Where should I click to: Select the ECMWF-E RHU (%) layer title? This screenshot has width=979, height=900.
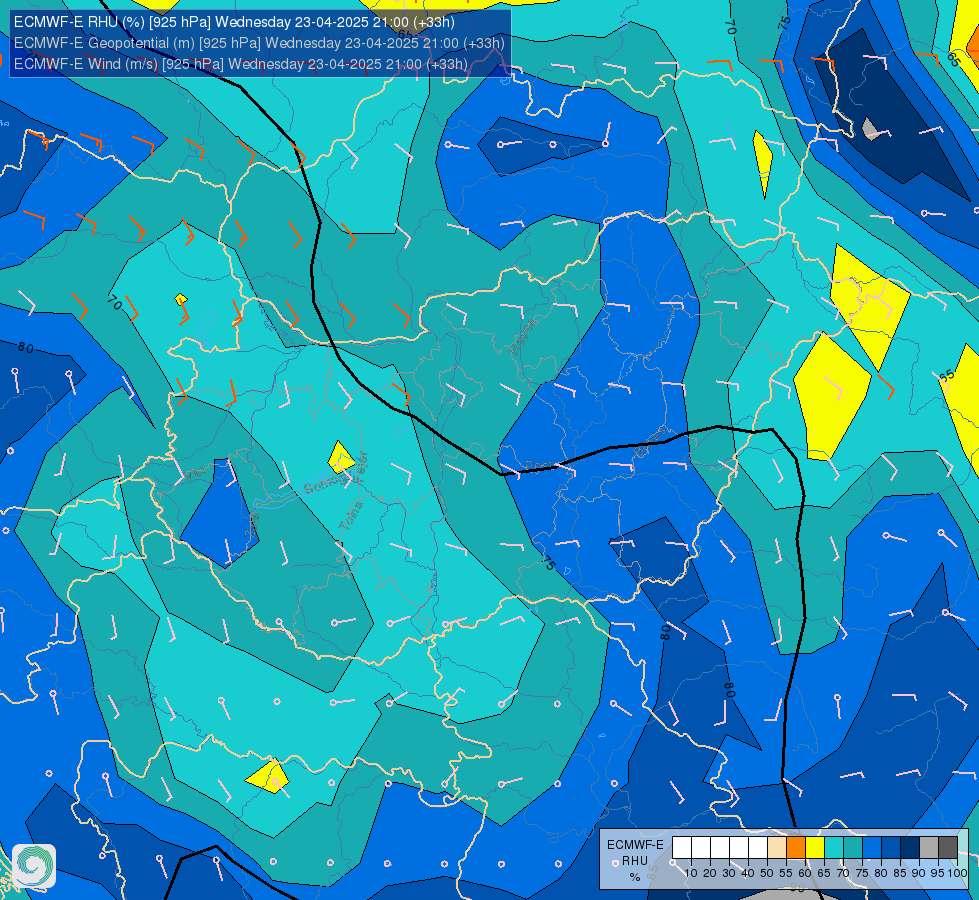pos(234,22)
